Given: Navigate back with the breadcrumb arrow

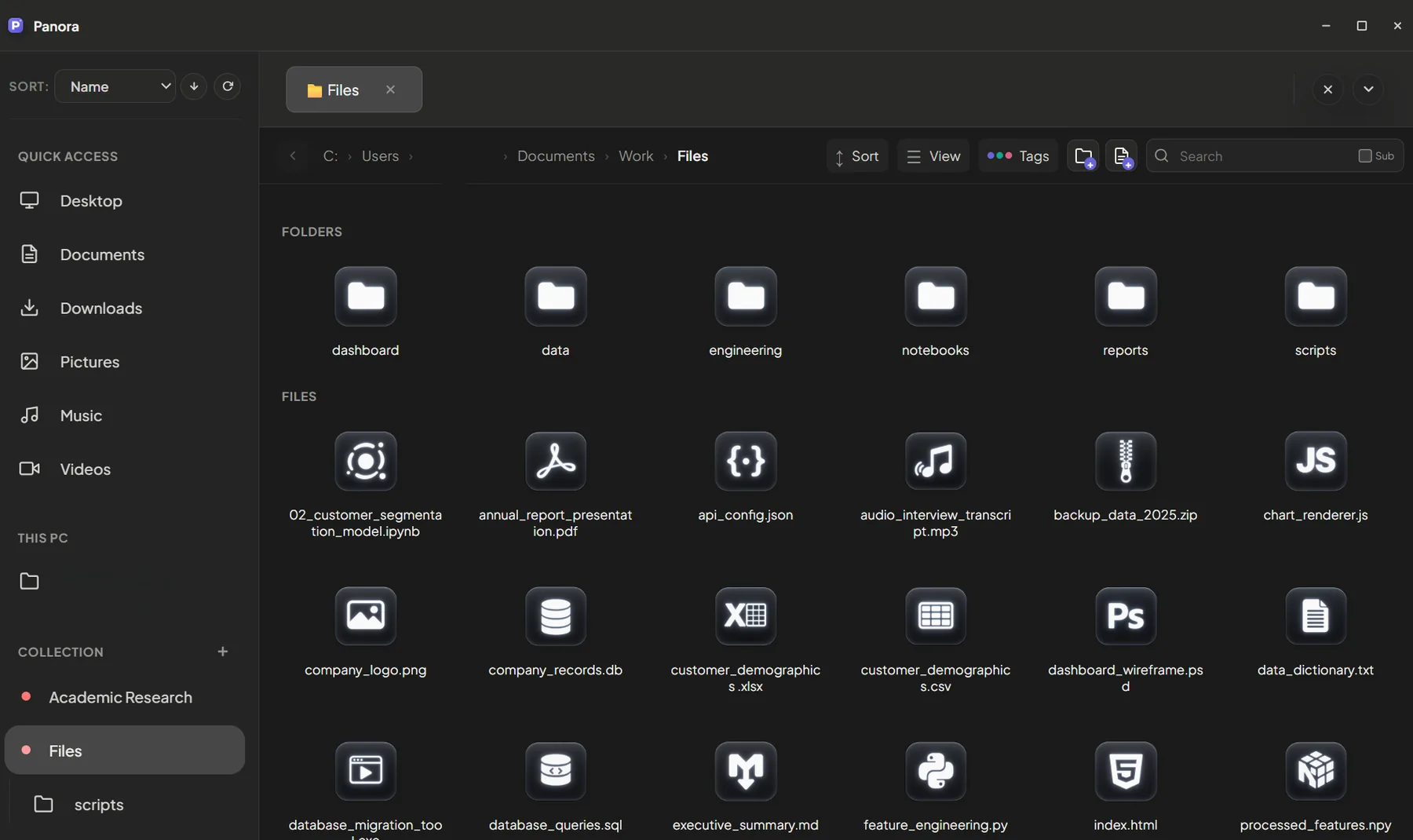Looking at the screenshot, I should click(x=293, y=156).
